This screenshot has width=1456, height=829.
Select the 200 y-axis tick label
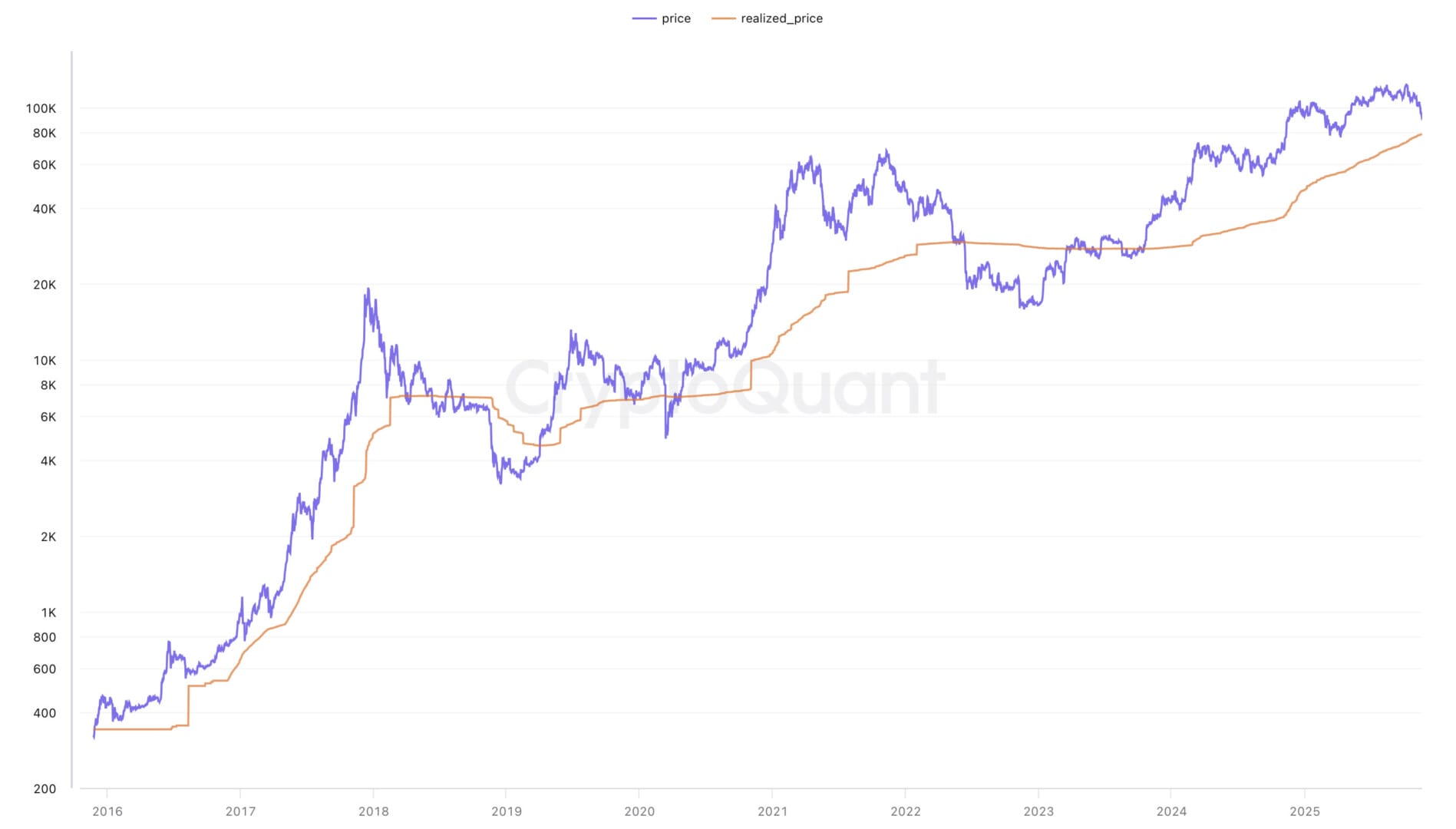[x=45, y=788]
